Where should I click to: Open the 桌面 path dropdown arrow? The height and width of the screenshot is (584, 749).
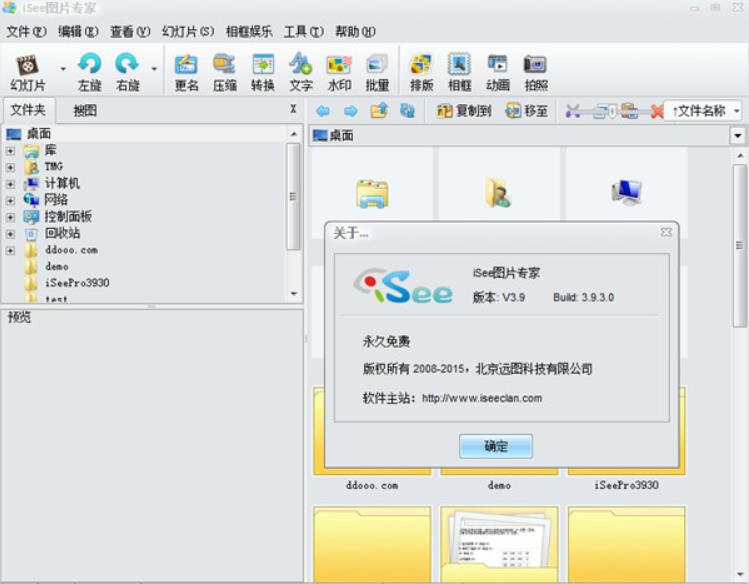point(738,135)
